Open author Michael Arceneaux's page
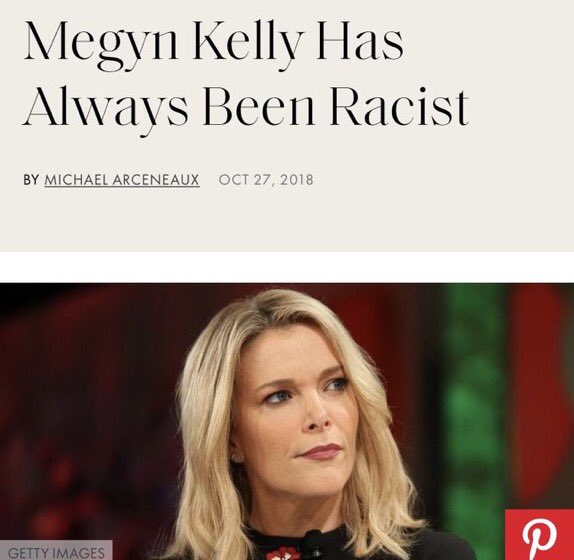Image resolution: width=574 pixels, height=560 pixels. [122, 180]
